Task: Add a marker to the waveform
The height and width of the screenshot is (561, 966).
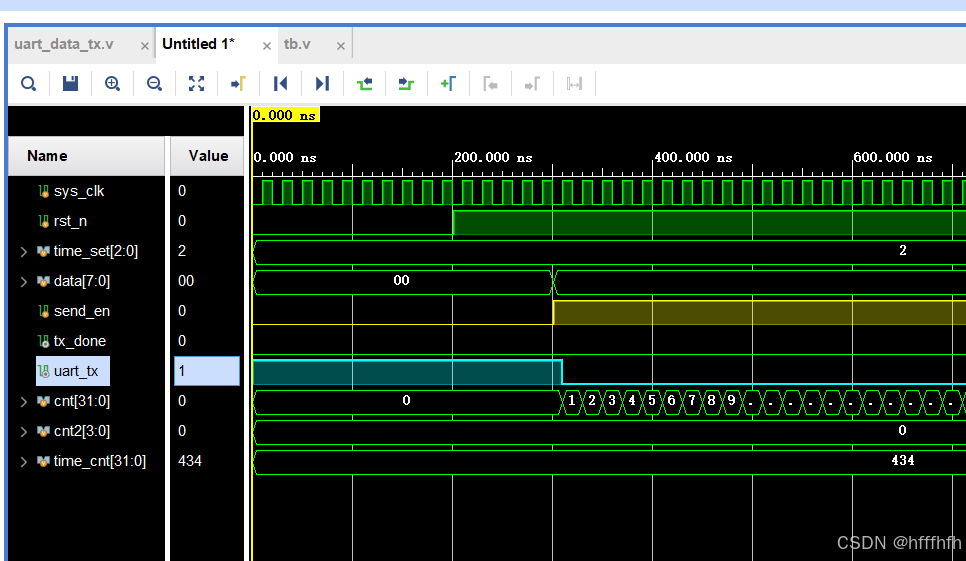Action: click(448, 84)
